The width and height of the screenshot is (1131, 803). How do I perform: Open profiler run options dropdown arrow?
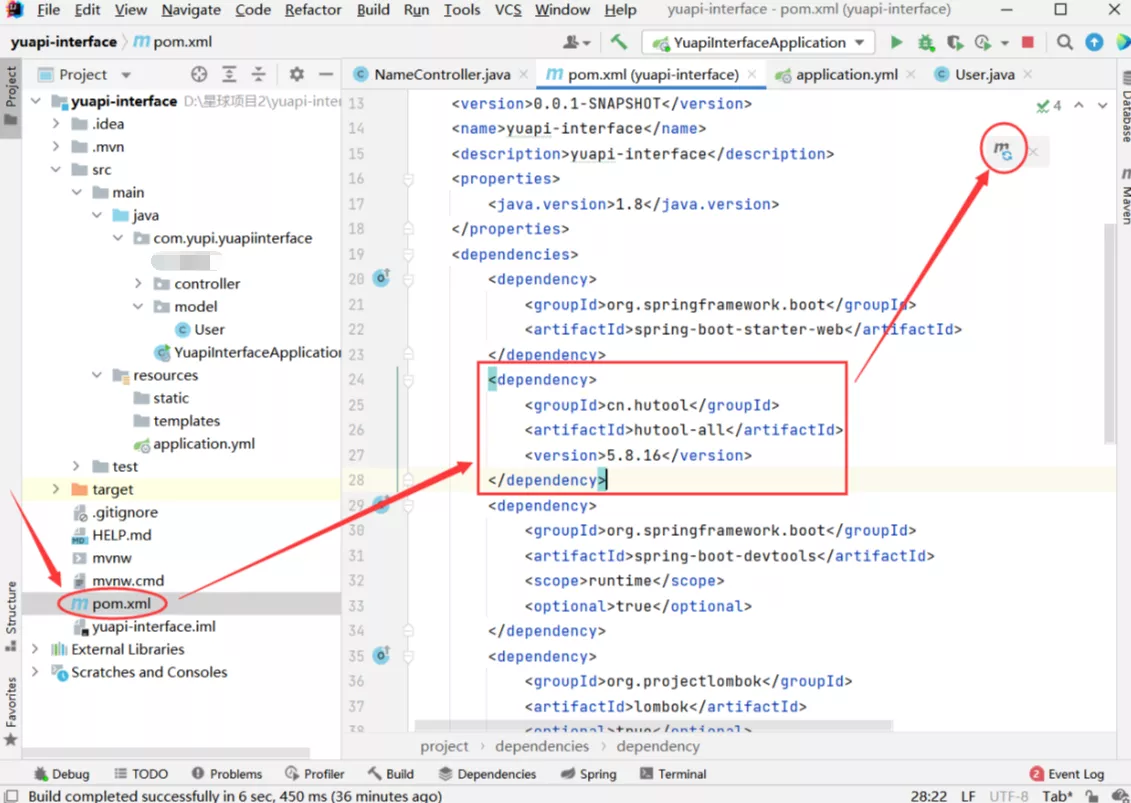(1004, 43)
